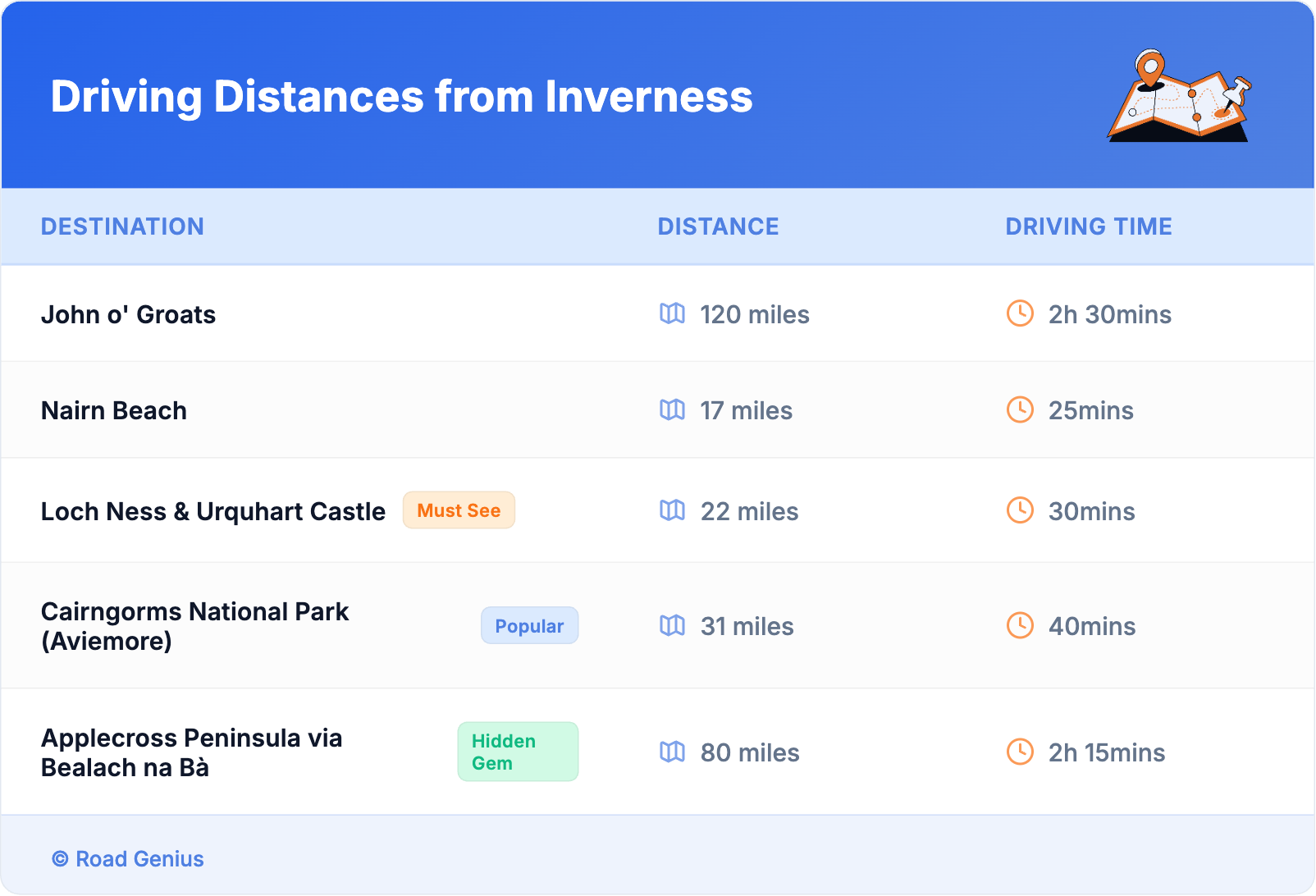
Task: Select the Must See badge
Action: (459, 510)
